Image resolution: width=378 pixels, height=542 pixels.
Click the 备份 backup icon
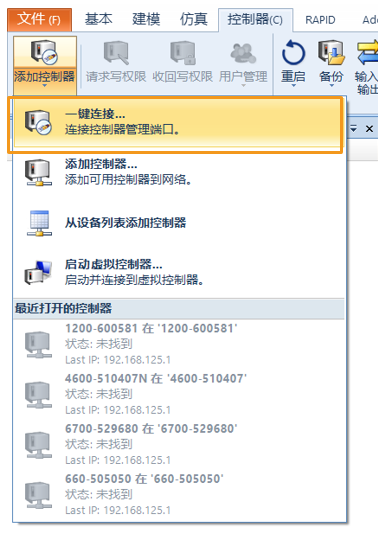click(331, 53)
